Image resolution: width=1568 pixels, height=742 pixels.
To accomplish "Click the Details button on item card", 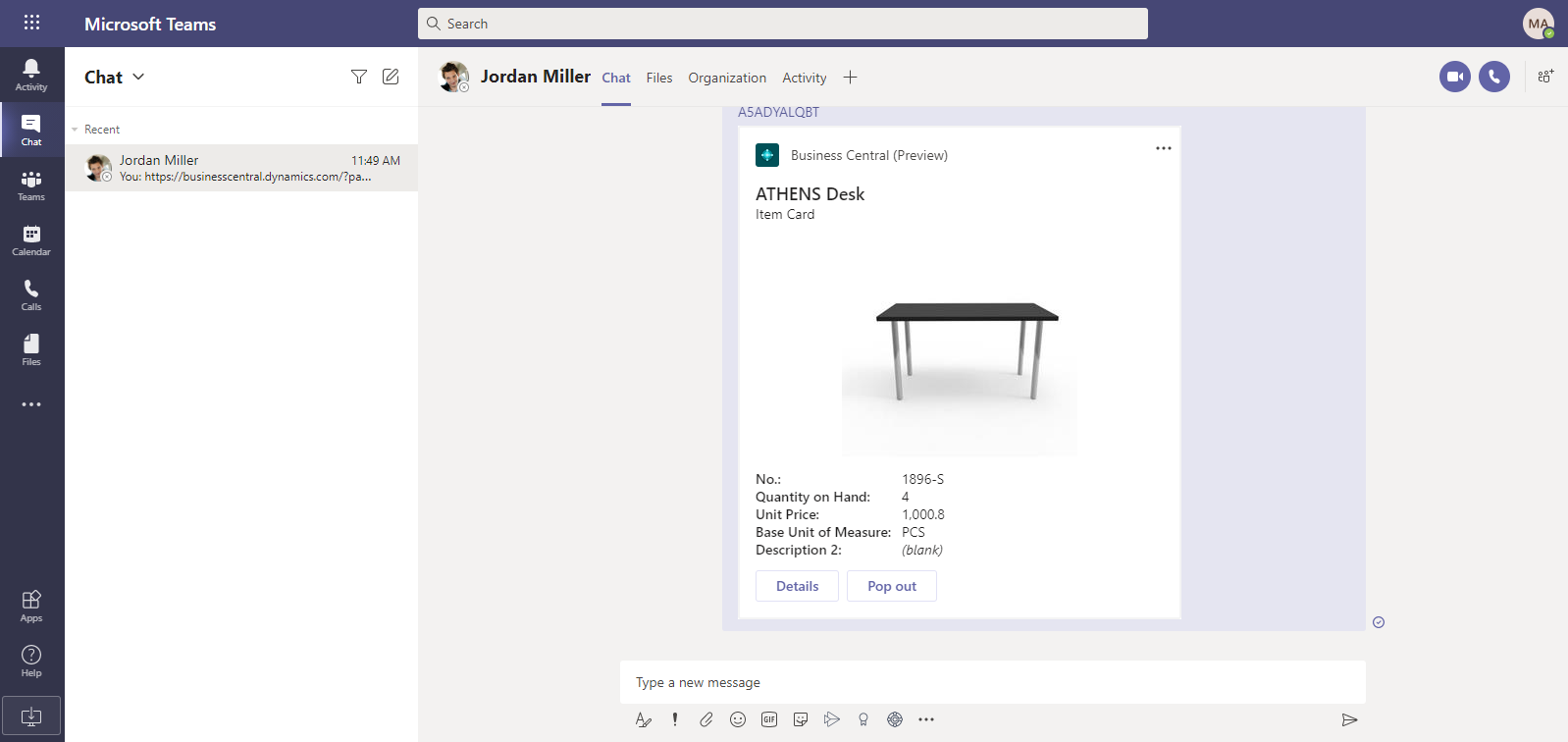I will (797, 586).
